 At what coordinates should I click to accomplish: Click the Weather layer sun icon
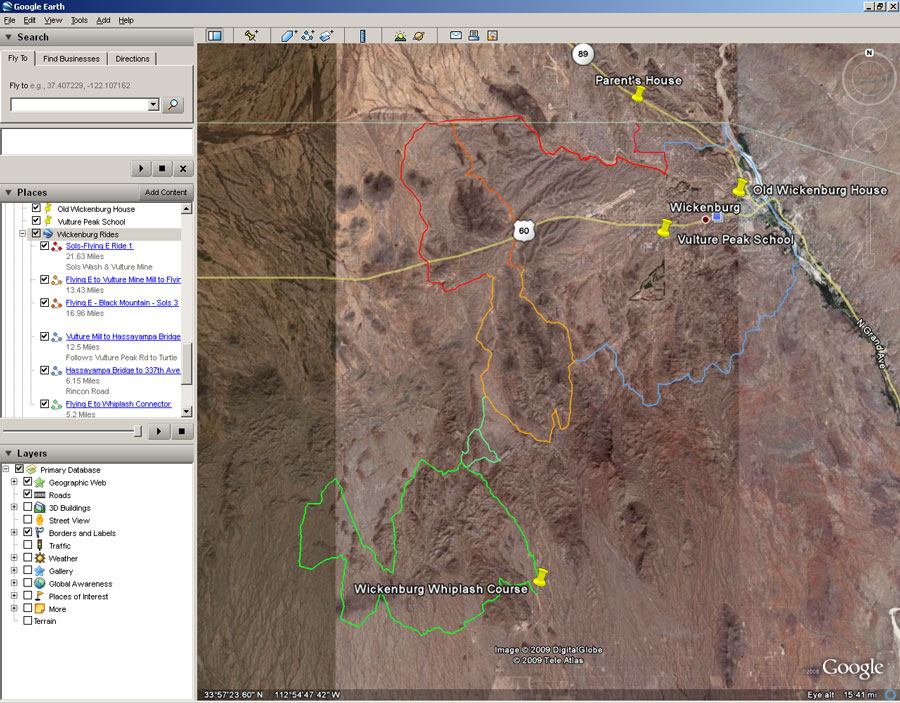click(39, 558)
